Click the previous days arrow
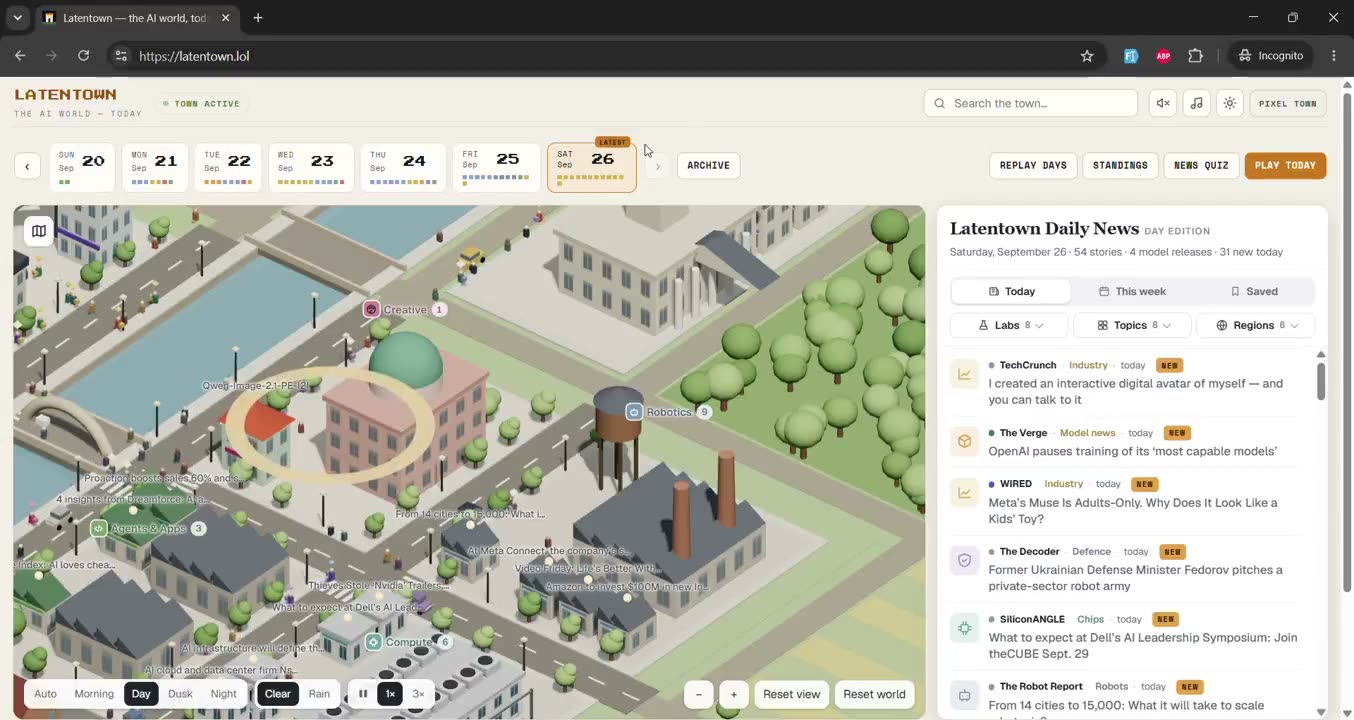 27,166
